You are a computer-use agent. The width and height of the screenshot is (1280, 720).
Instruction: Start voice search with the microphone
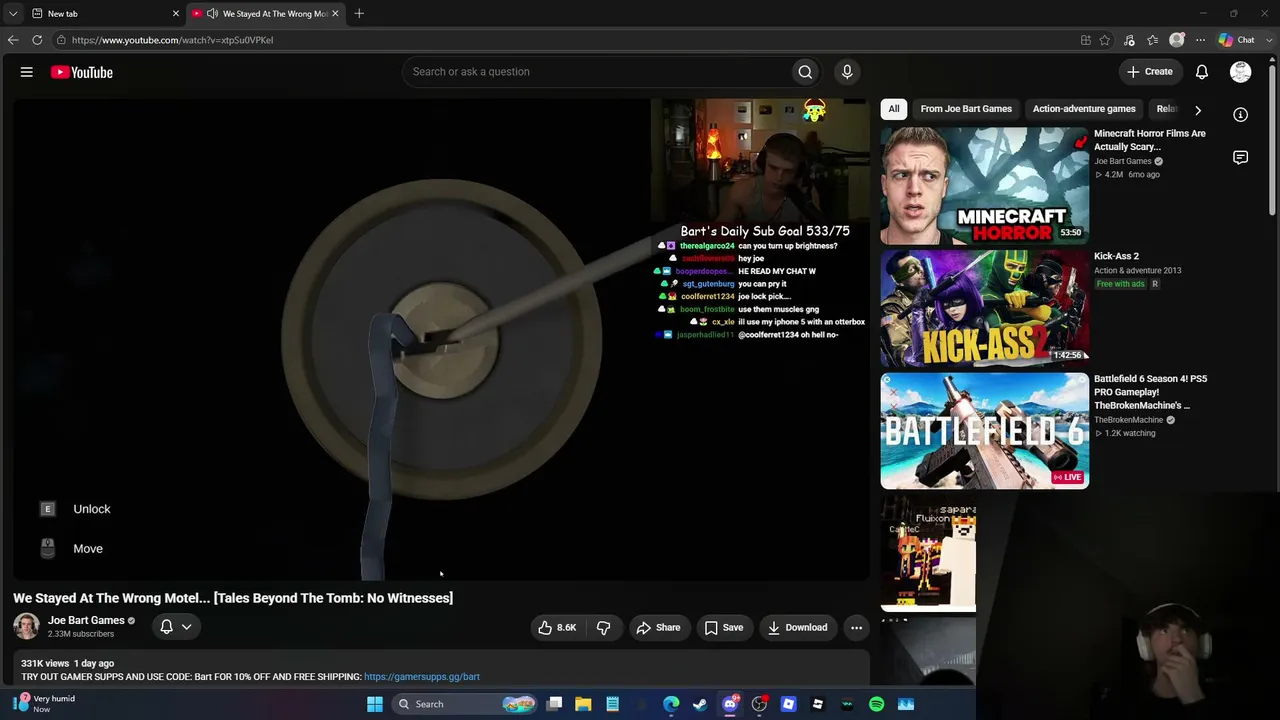847,72
